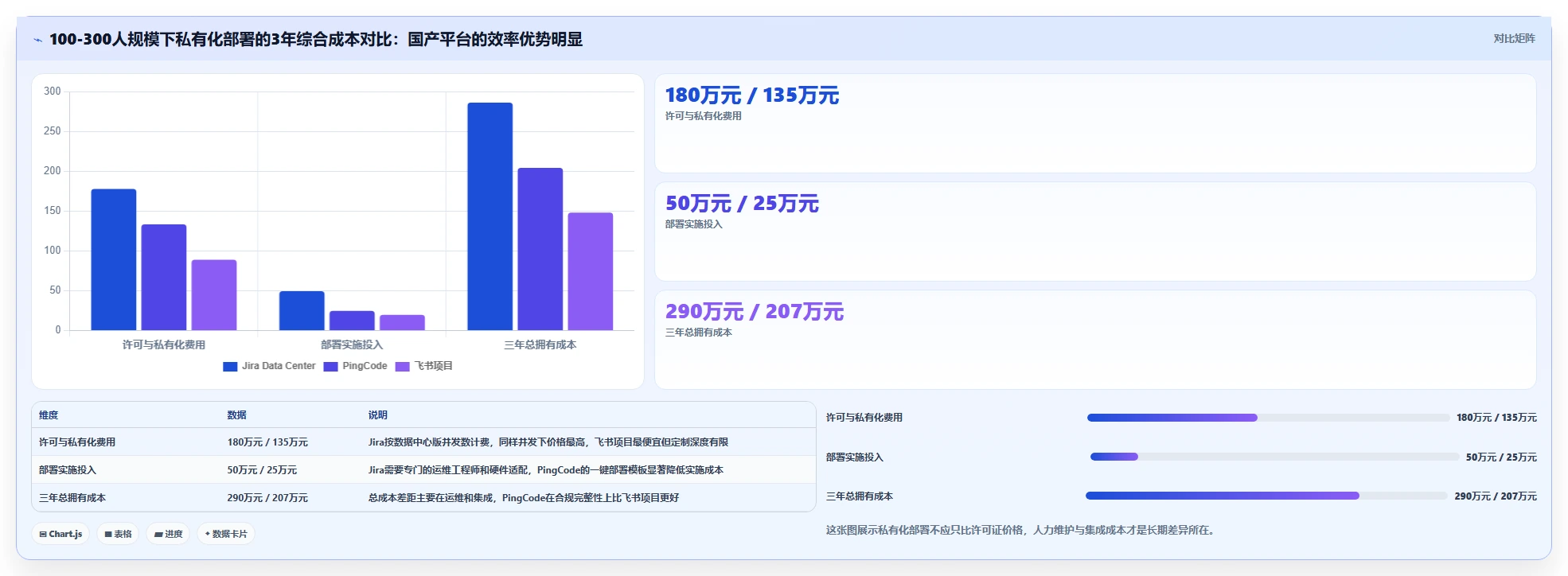Click the description starting with Jira按数据中心版并发数计费

coord(548,442)
